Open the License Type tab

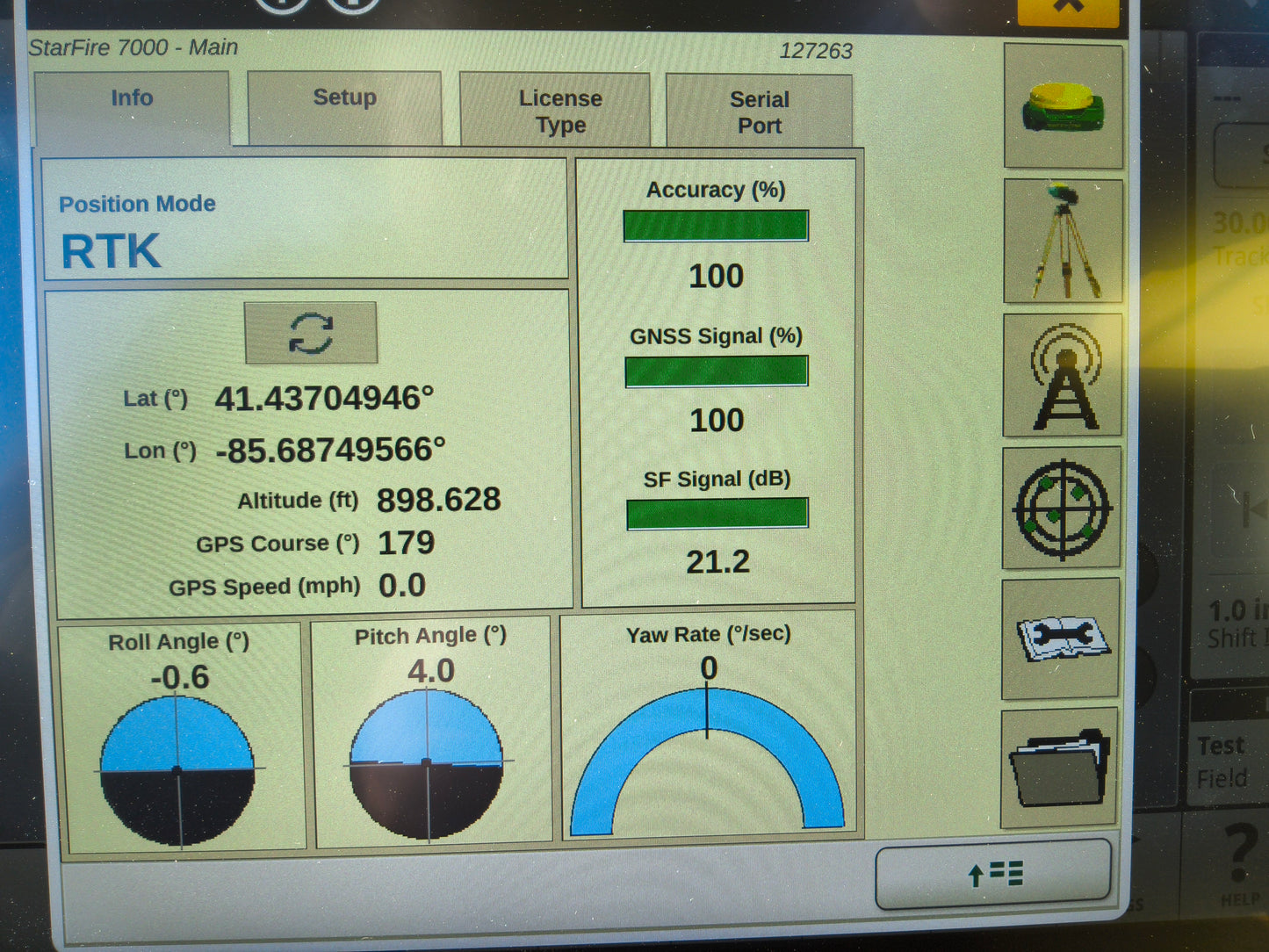(560, 110)
